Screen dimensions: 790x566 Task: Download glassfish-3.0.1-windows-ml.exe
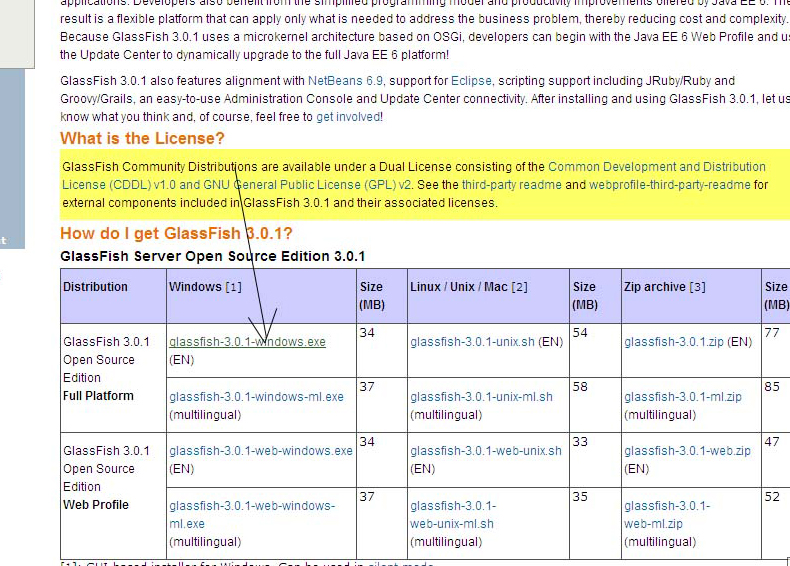click(256, 397)
